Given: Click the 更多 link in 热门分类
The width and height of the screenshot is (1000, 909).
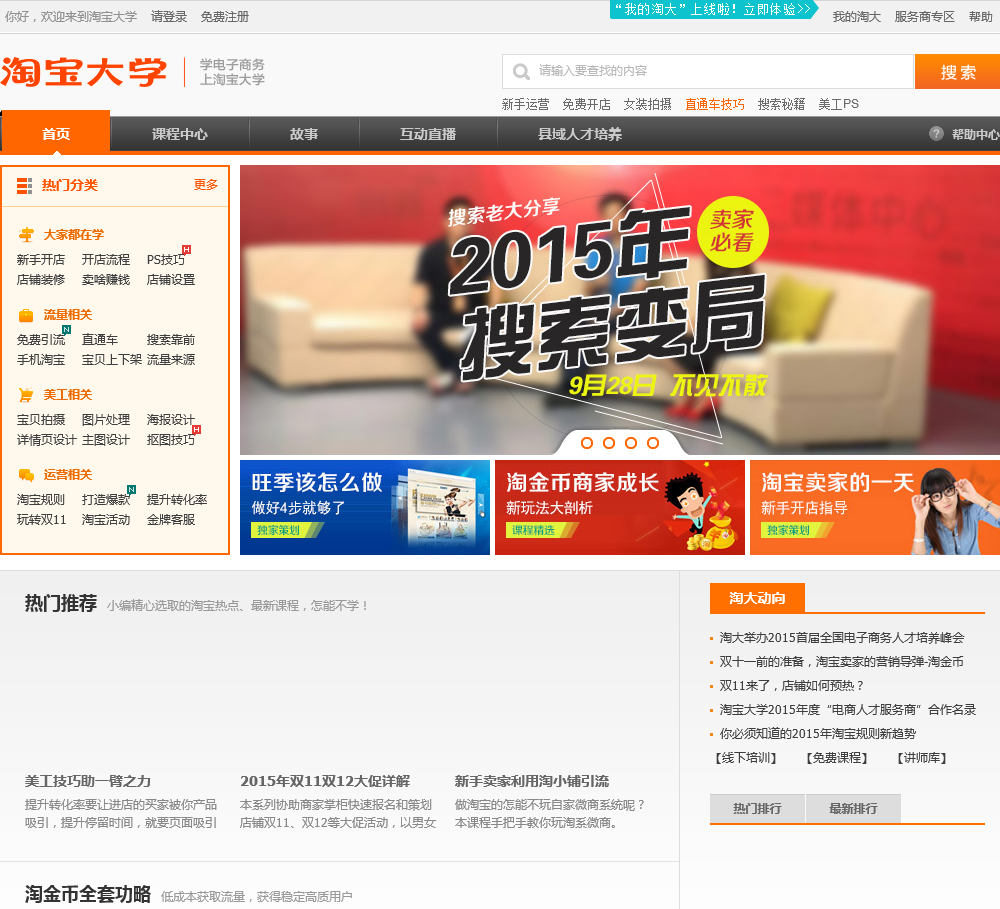Looking at the screenshot, I should [205, 185].
